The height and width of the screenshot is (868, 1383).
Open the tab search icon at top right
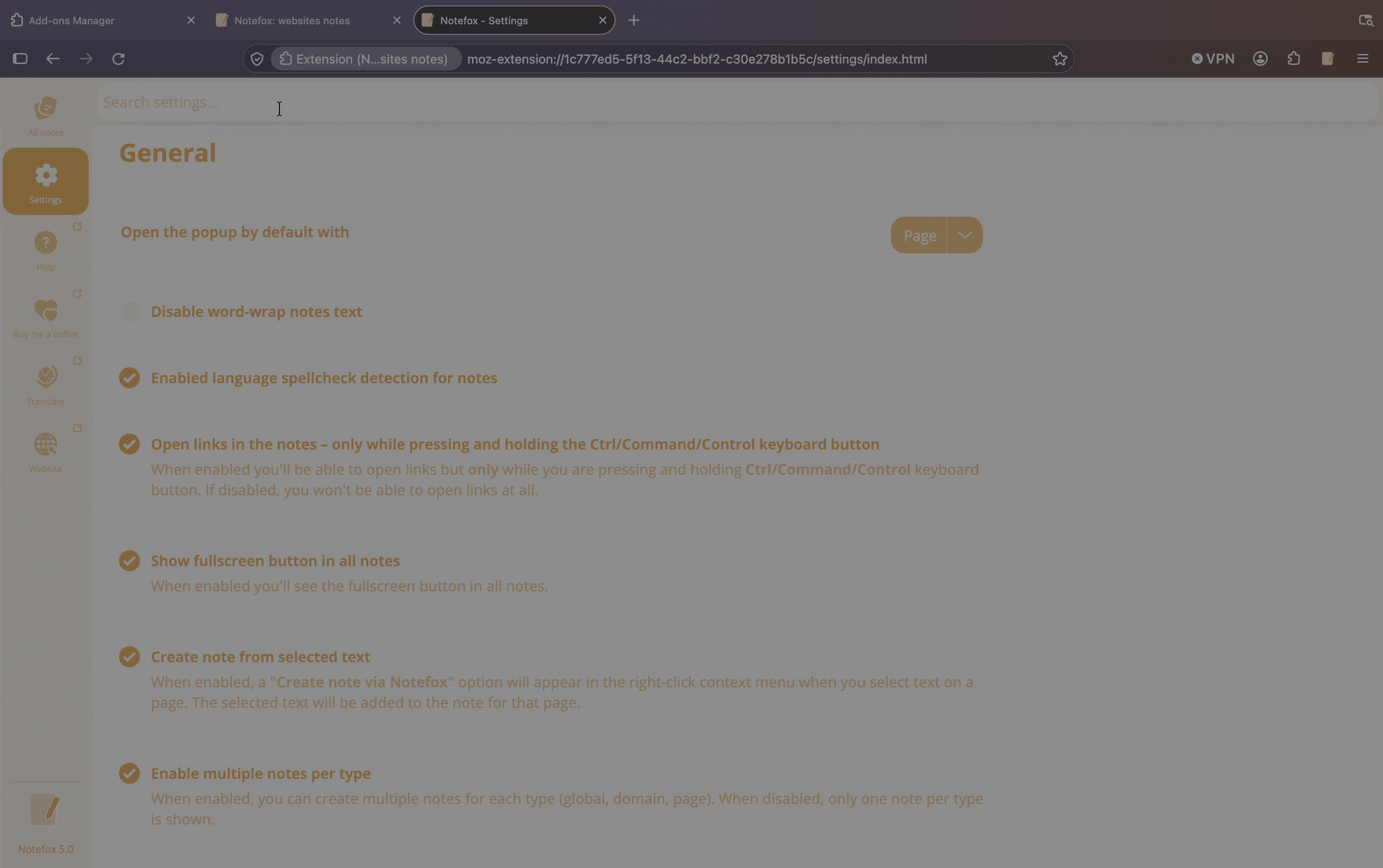click(1366, 20)
